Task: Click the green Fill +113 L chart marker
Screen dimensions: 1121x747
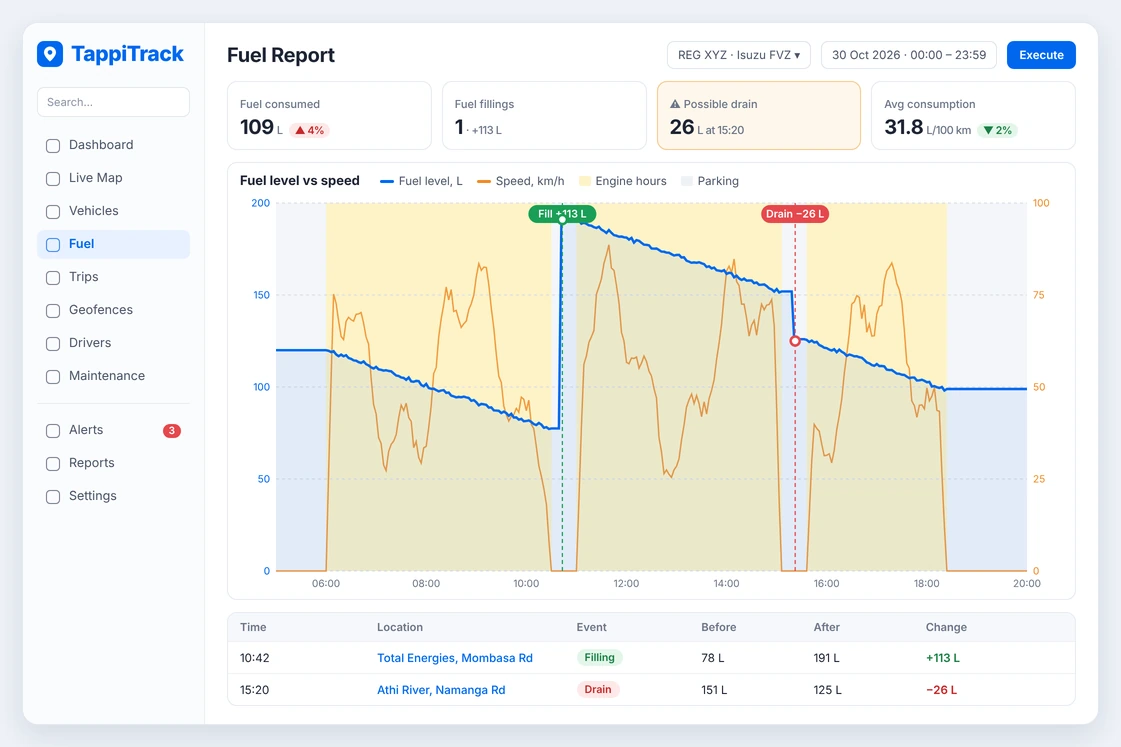Action: pyautogui.click(x=562, y=214)
